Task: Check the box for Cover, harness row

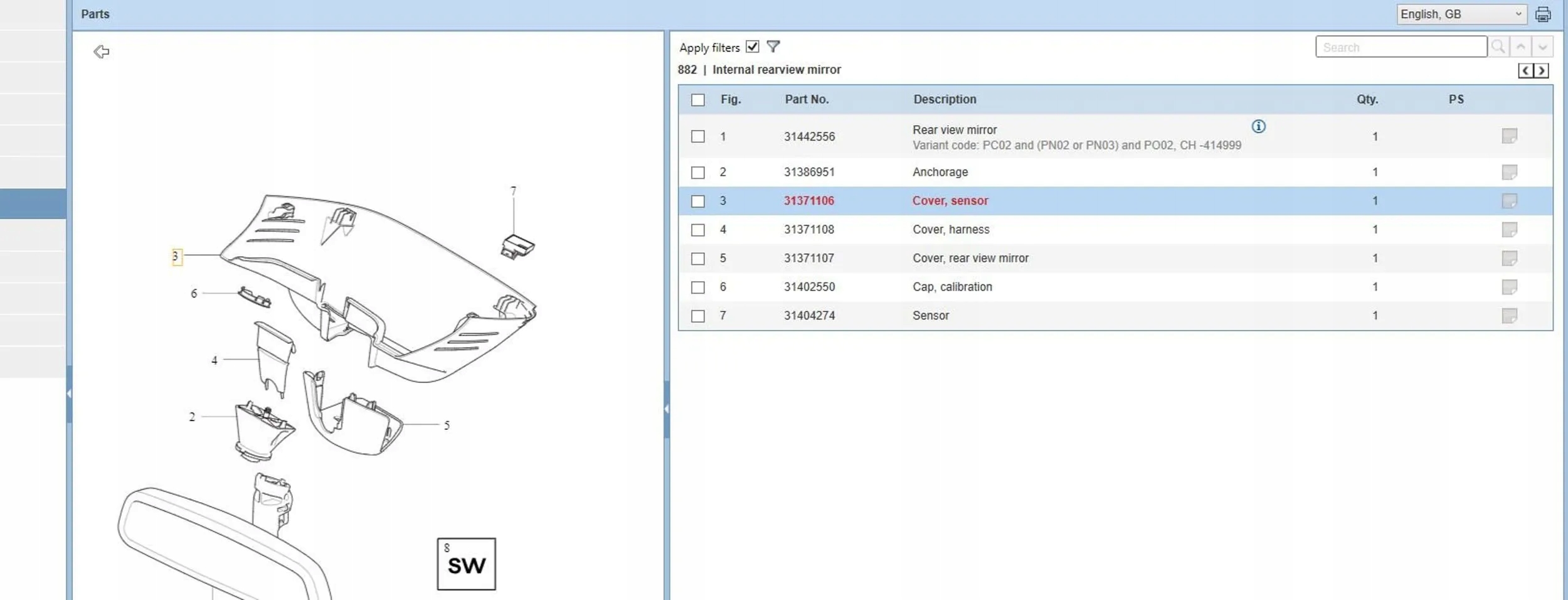Action: pyautogui.click(x=697, y=230)
